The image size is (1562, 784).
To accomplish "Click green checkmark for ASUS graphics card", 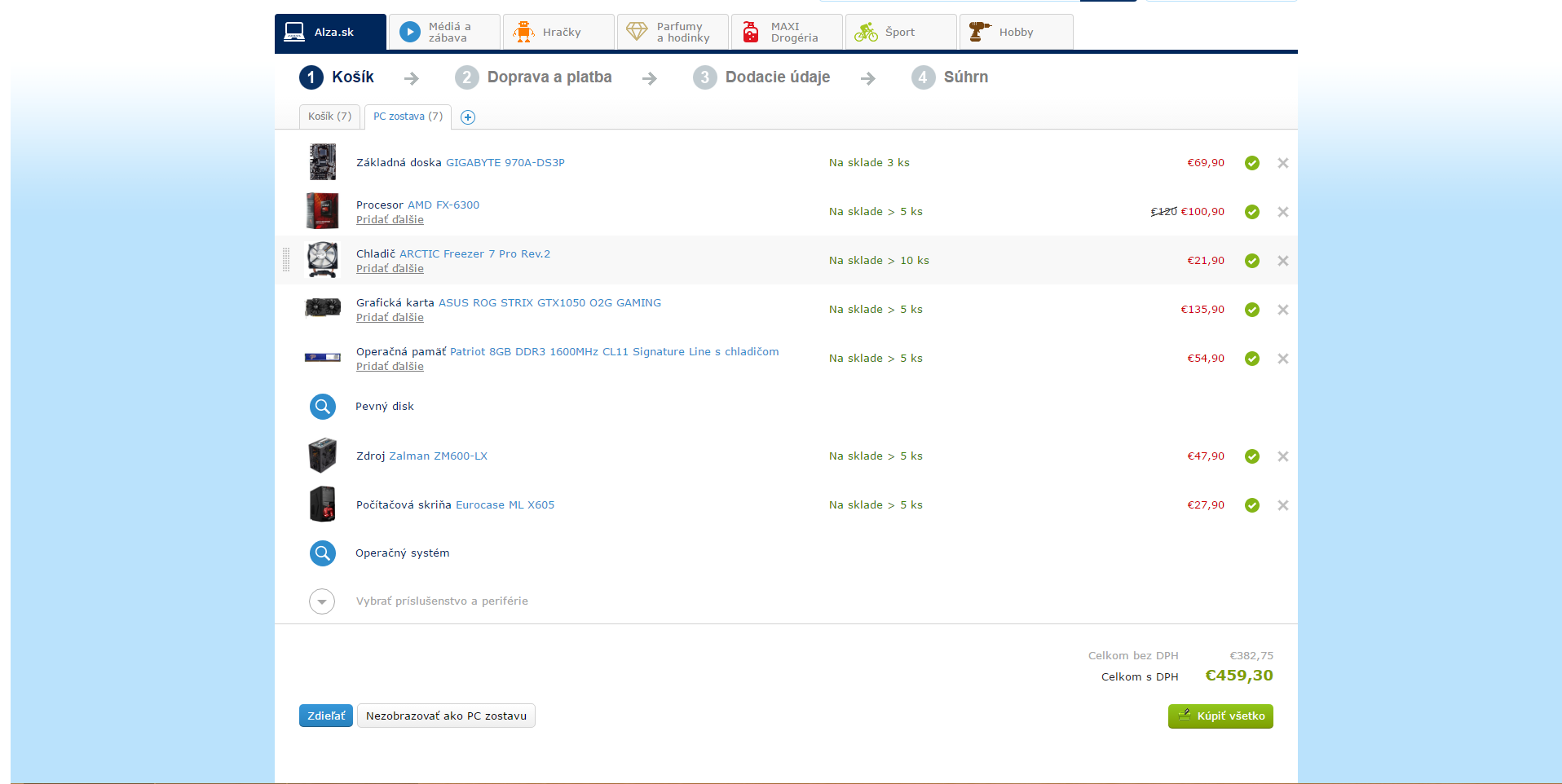I will 1252,310.
